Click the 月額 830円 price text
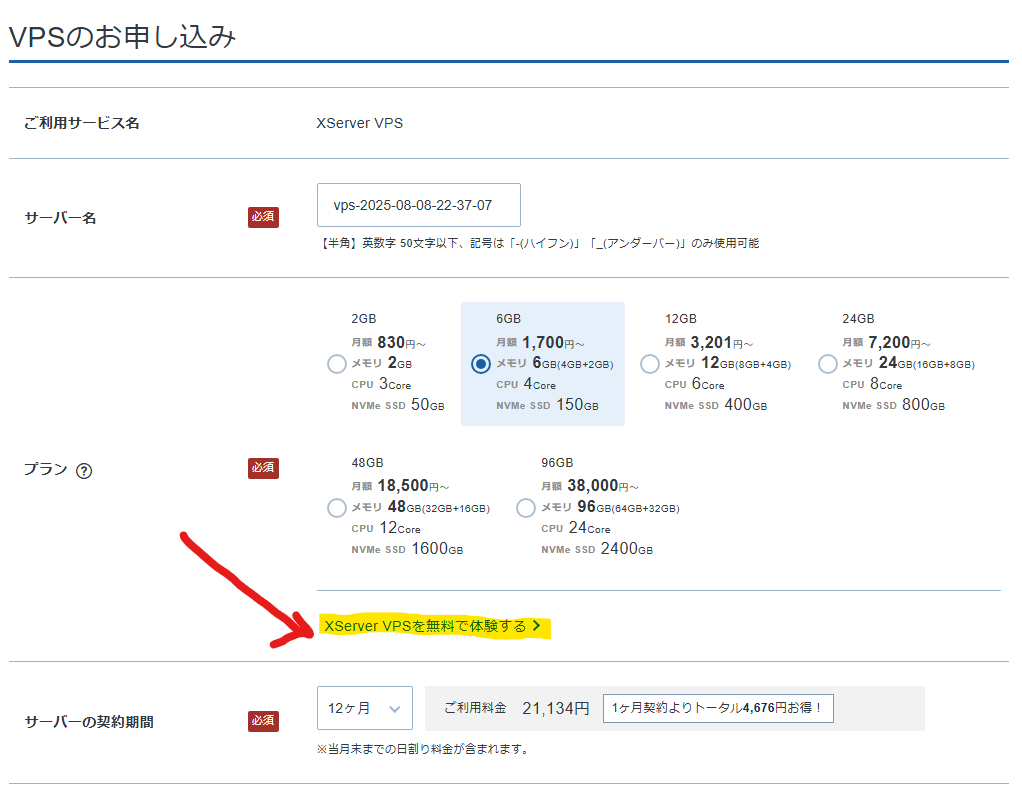Viewport: 1022px width, 803px height. tap(388, 343)
